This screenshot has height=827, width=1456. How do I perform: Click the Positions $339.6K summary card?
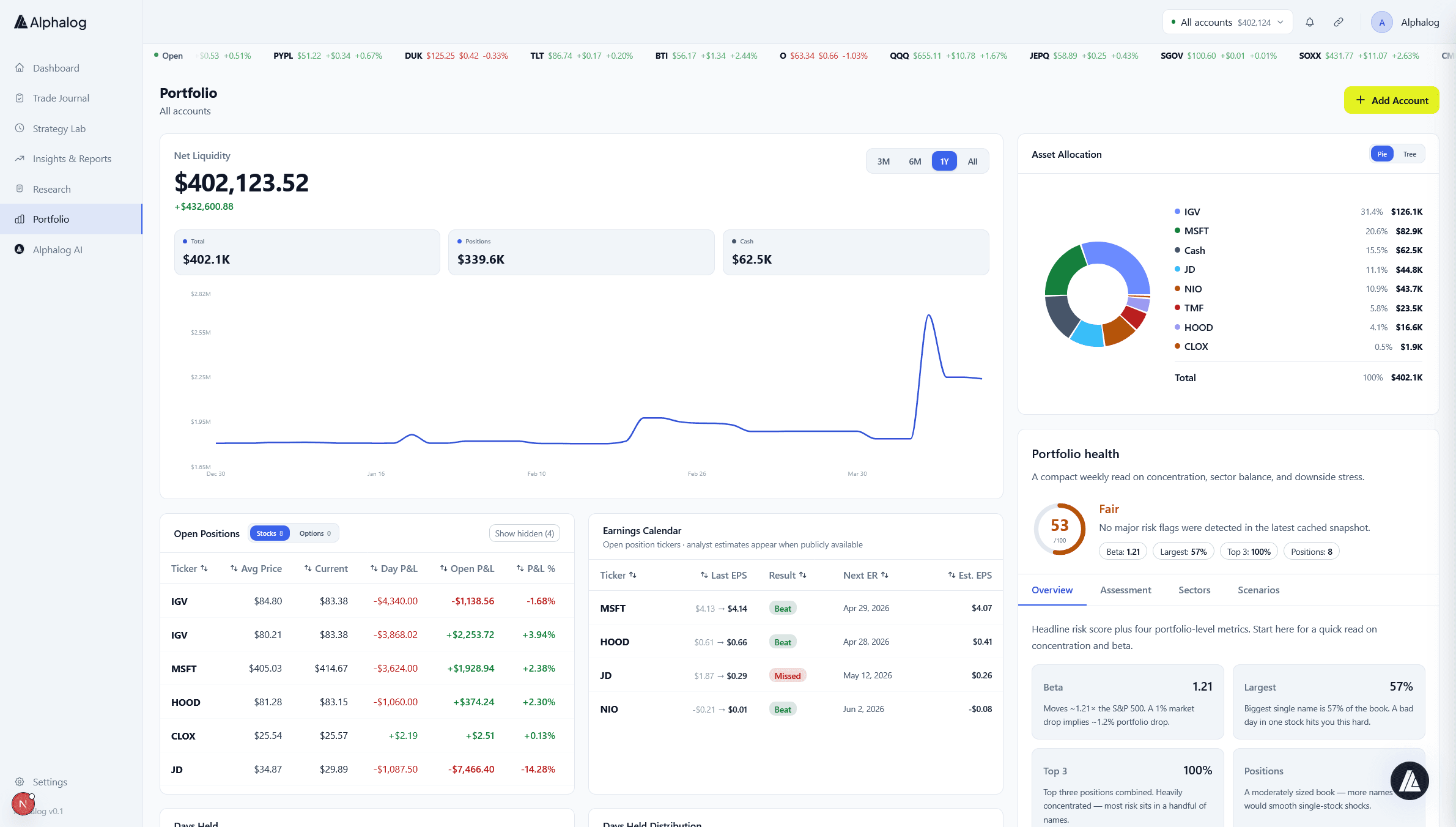click(x=581, y=252)
